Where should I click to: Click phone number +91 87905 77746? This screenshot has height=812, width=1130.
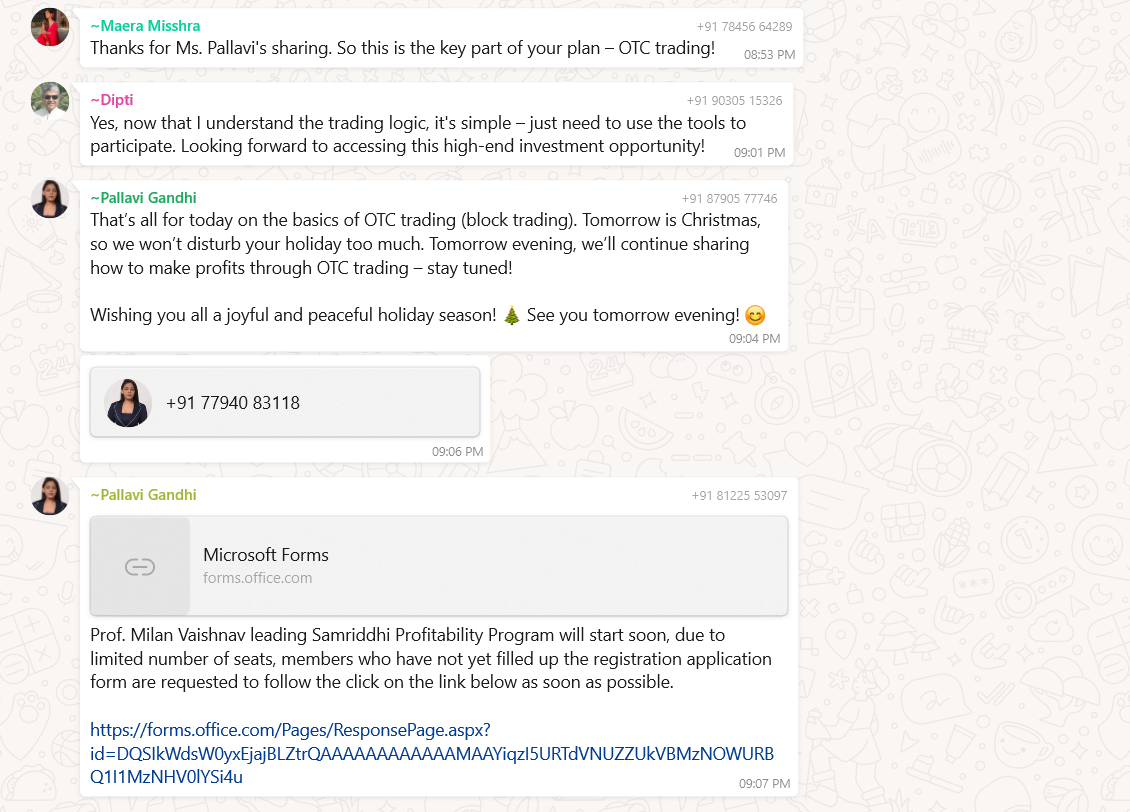(729, 199)
